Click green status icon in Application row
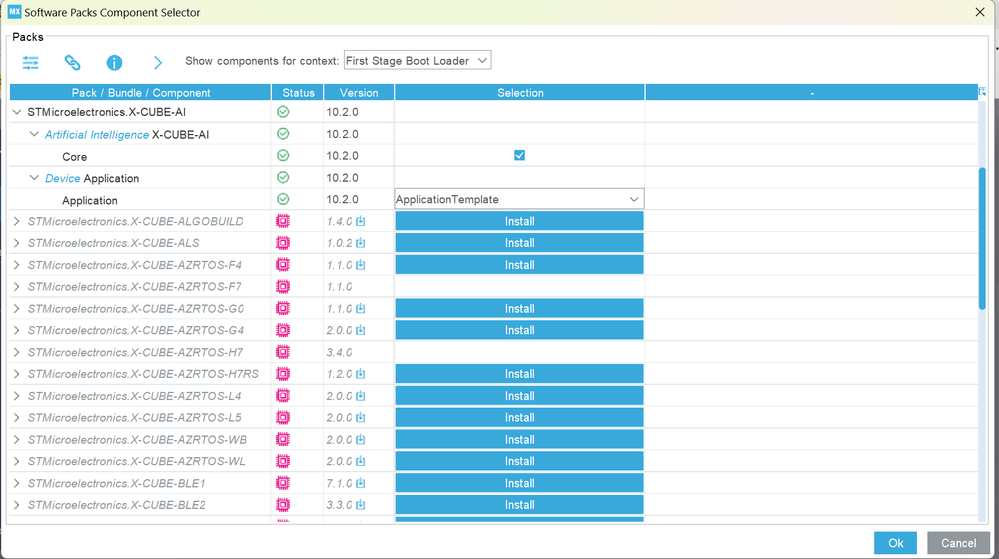The width and height of the screenshot is (999, 559). 283,200
